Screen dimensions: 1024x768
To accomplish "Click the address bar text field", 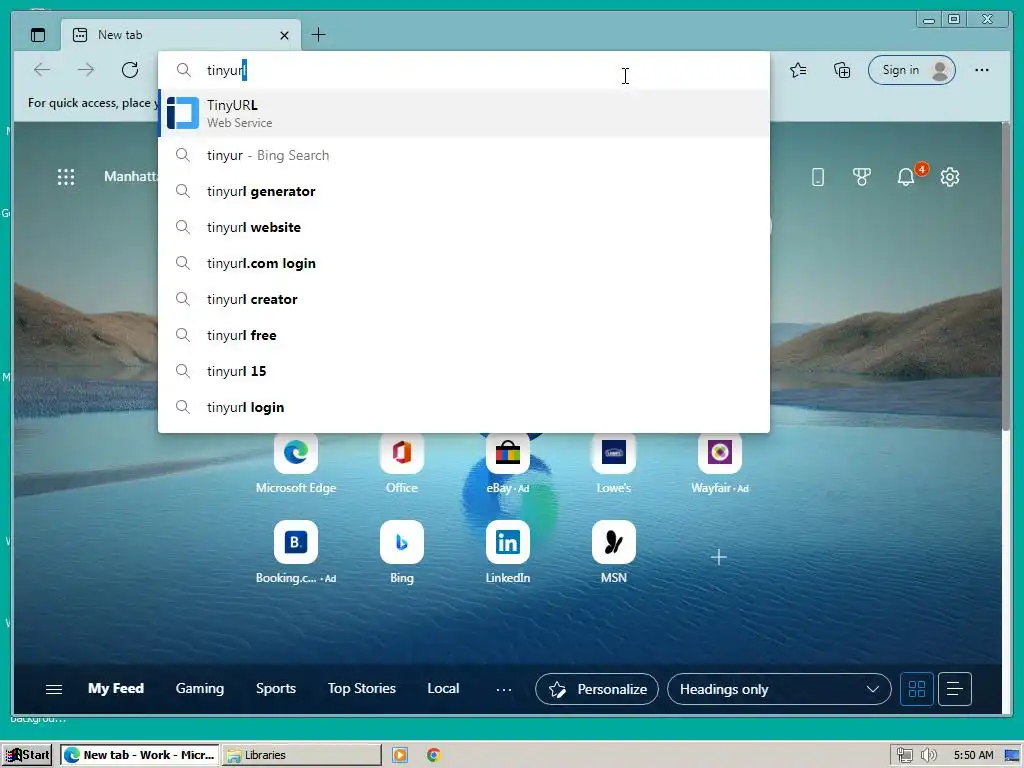I will 464,70.
